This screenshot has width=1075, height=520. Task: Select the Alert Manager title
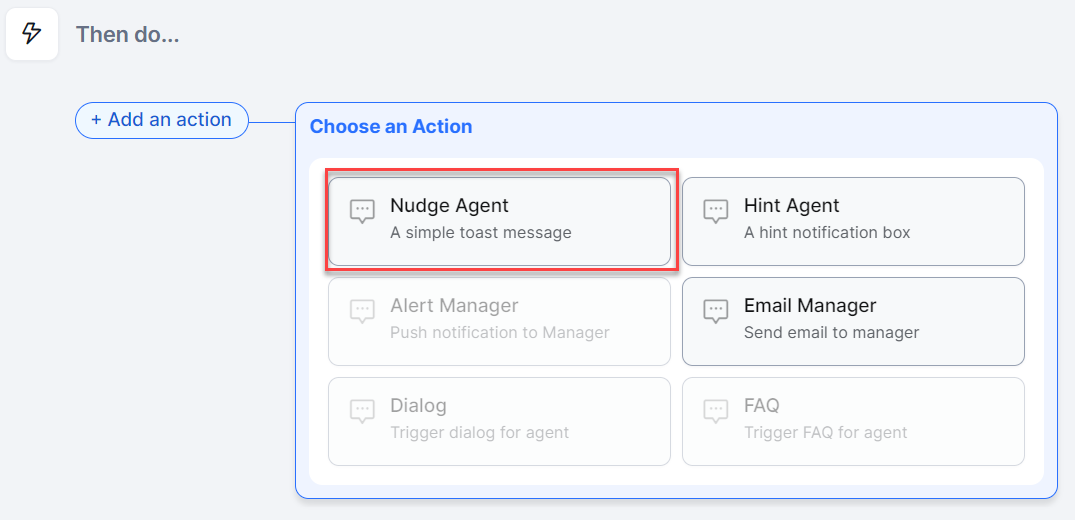tap(454, 305)
